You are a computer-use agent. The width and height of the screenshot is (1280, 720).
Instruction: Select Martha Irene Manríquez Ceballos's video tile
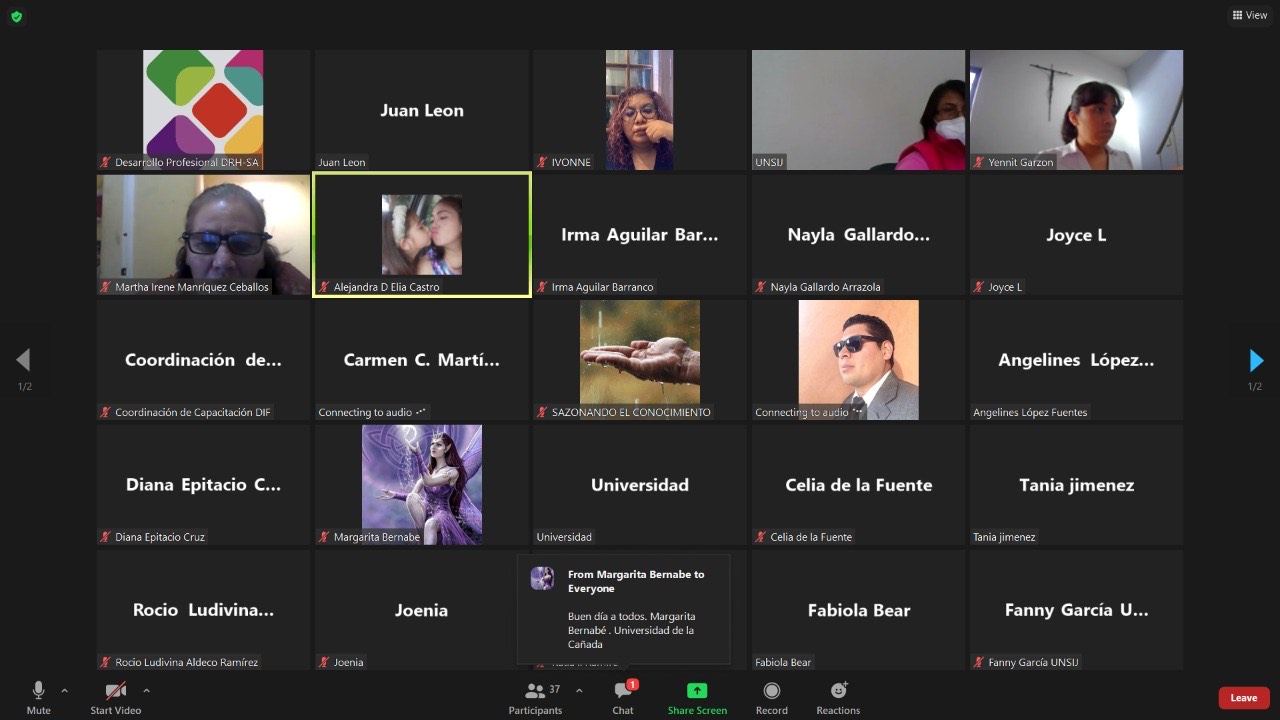tap(203, 235)
